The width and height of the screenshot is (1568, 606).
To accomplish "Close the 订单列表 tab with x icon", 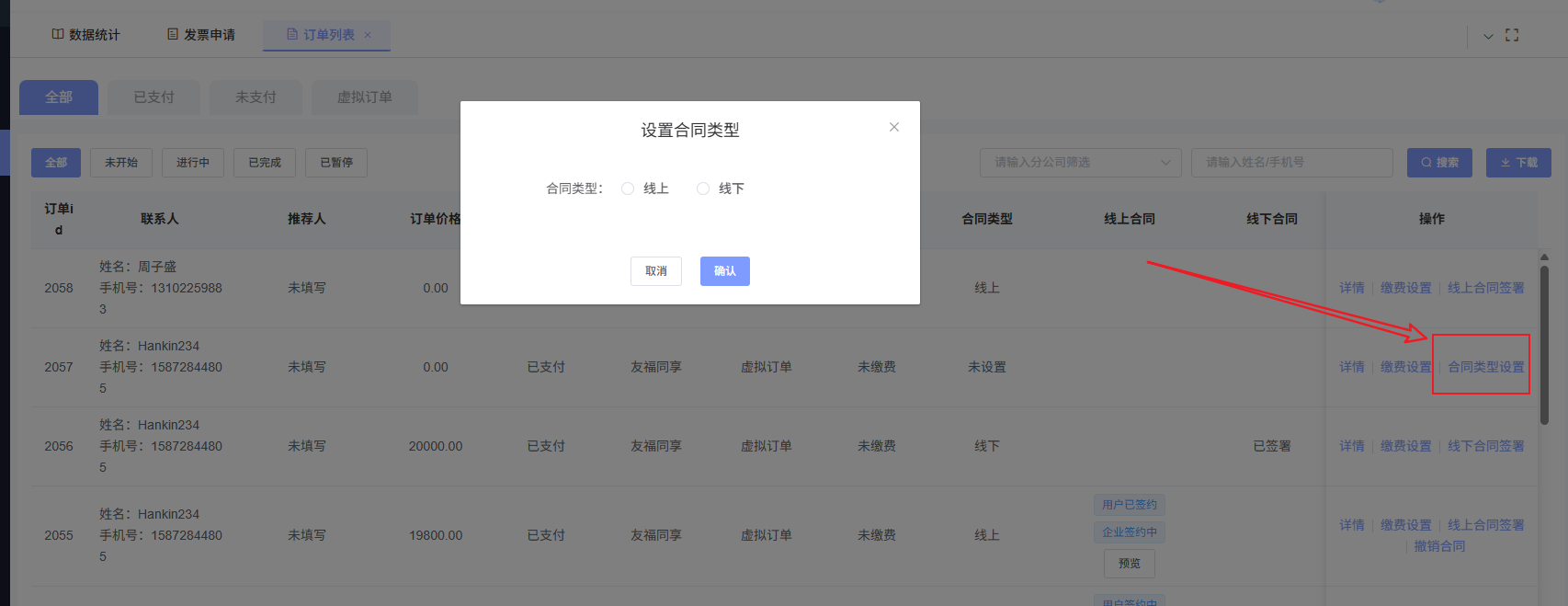I will pos(368,35).
